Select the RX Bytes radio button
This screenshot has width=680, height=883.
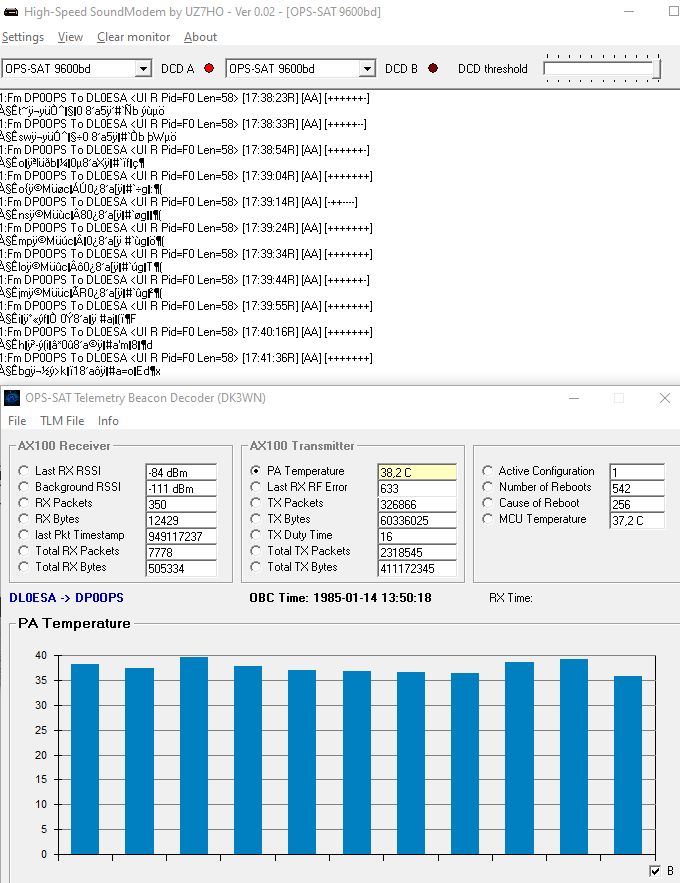click(x=23, y=519)
